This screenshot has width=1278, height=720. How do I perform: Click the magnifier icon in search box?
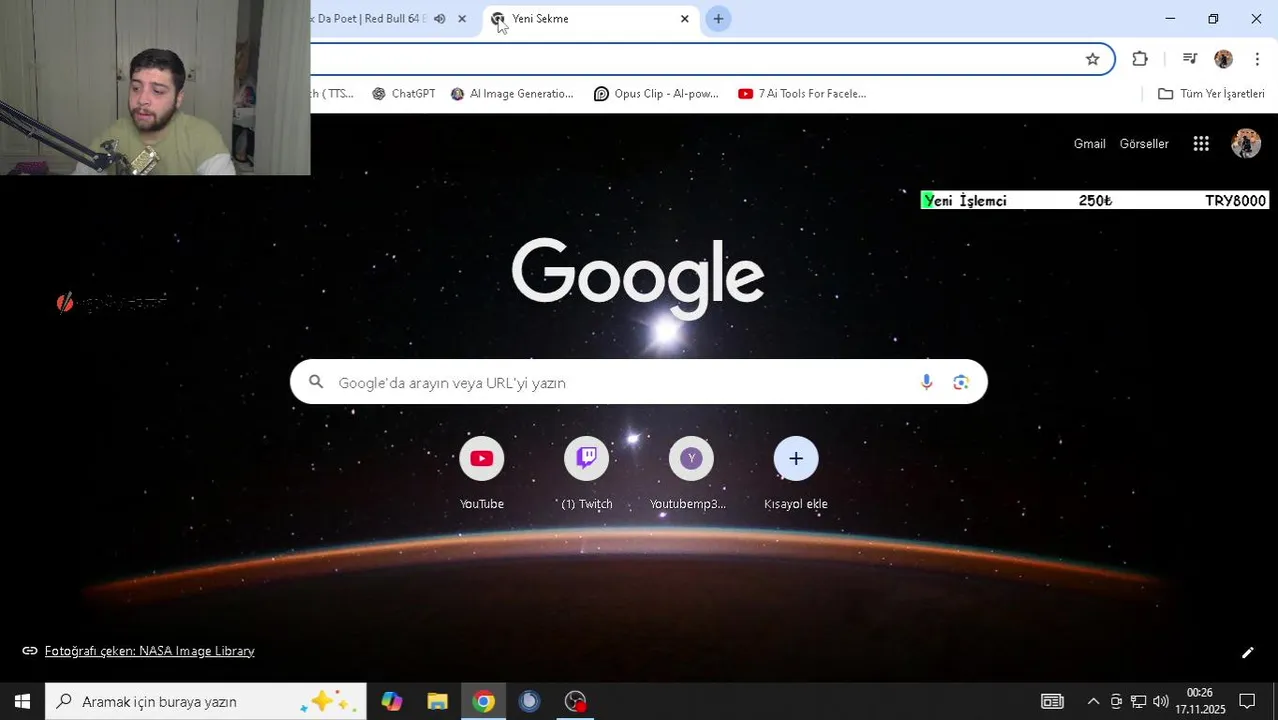[316, 382]
